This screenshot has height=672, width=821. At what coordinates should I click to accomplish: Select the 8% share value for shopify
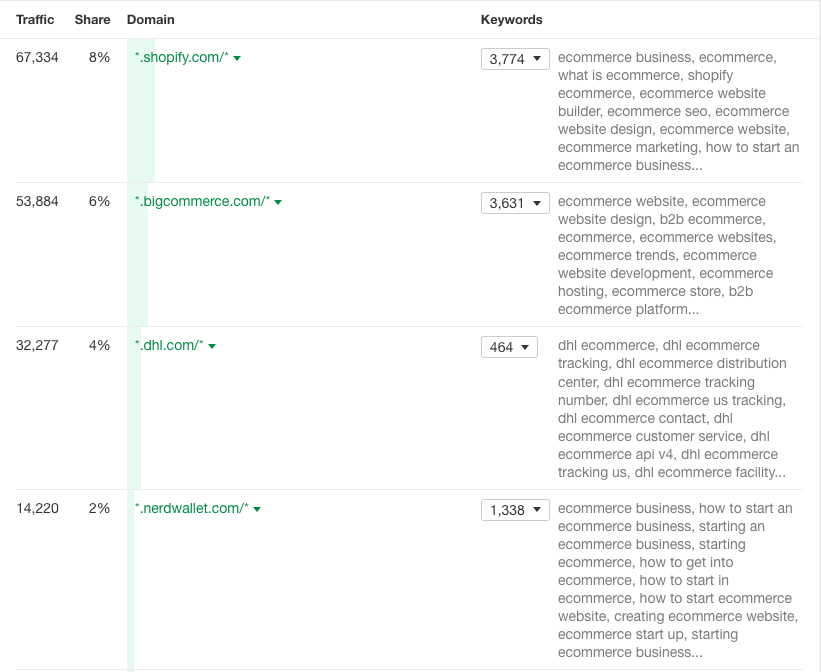tap(99, 58)
